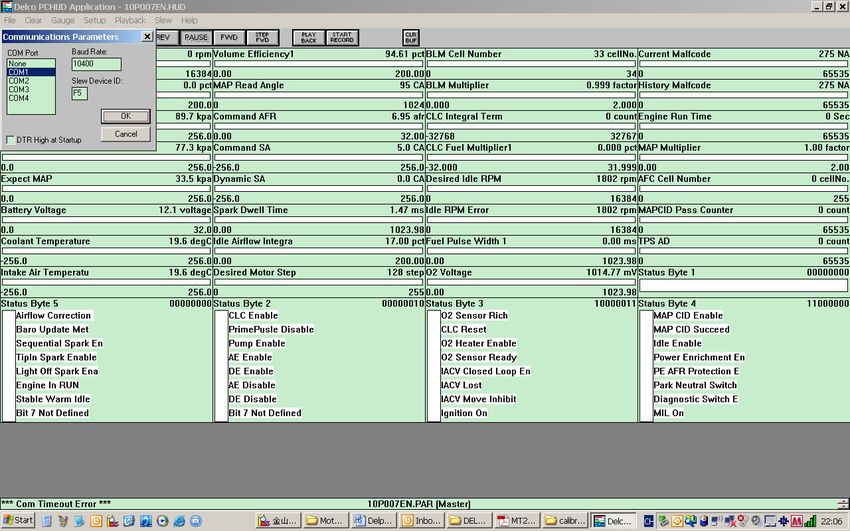This screenshot has height=531, width=850.
Task: Click the Volume Efficiency1 gauge bar
Action: coord(319,64)
